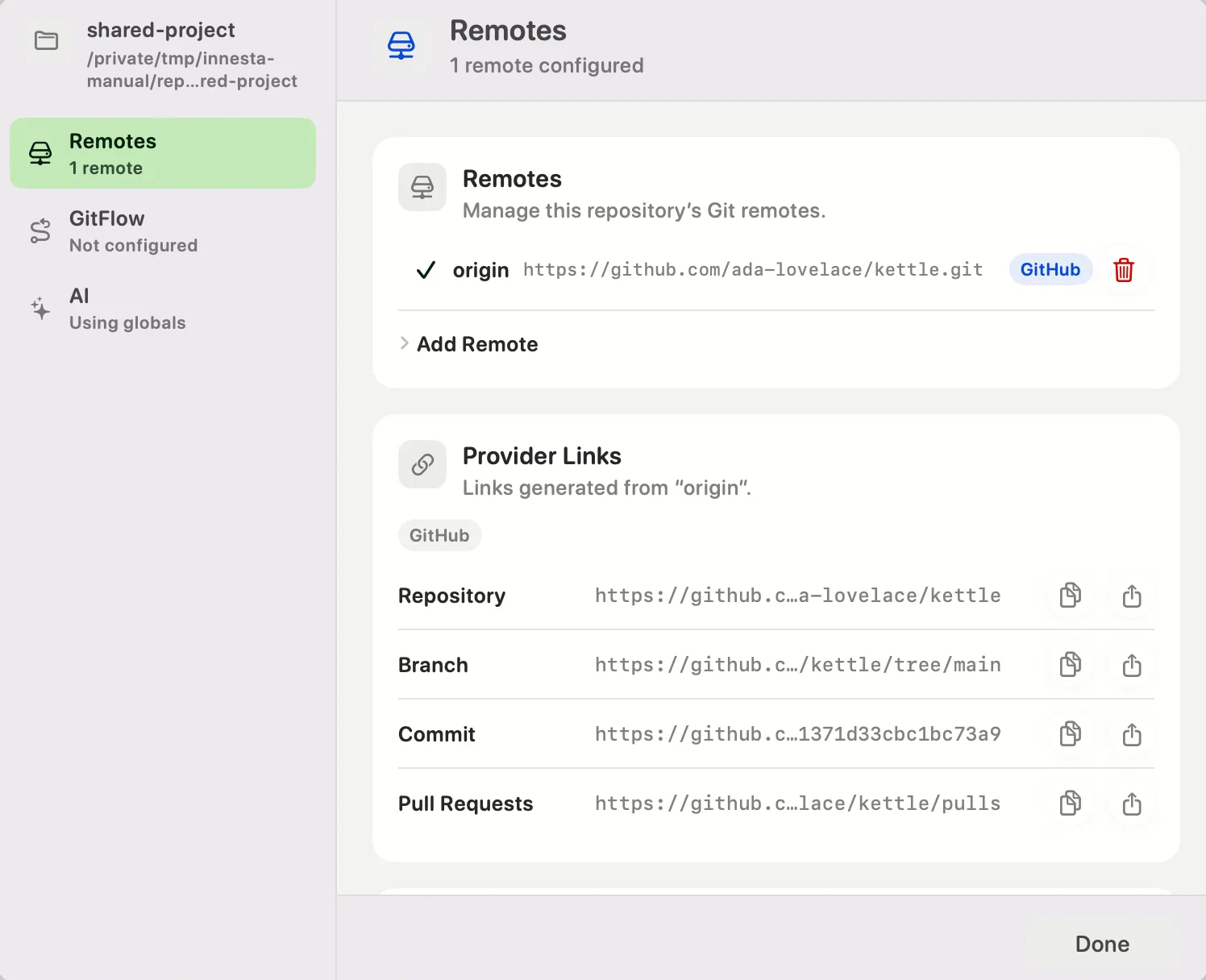Viewport: 1206px width, 980px height.
Task: Copy the Repository link
Action: (1071, 596)
